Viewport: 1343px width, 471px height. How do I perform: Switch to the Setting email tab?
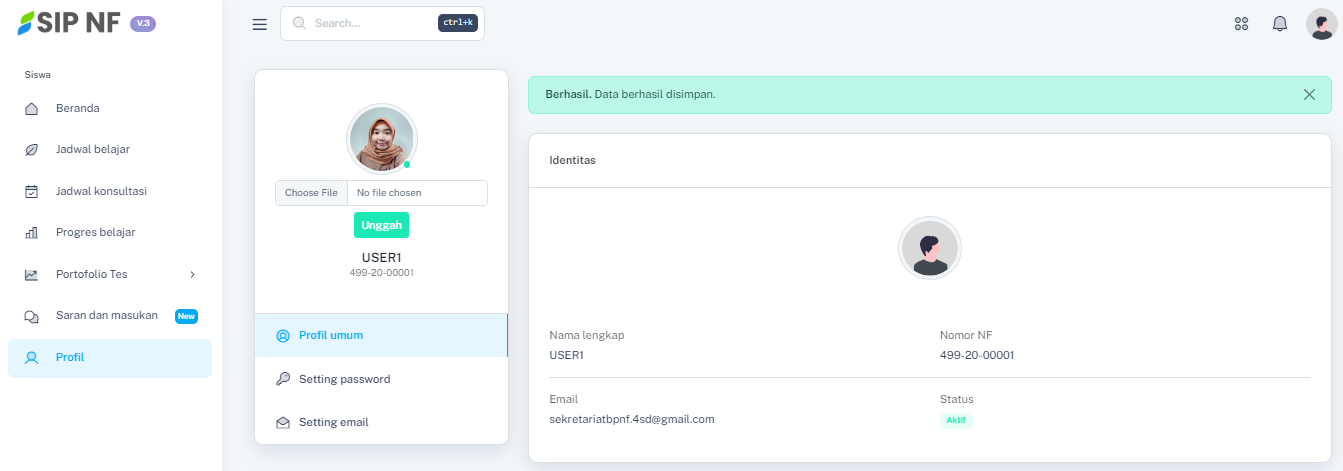(x=333, y=422)
